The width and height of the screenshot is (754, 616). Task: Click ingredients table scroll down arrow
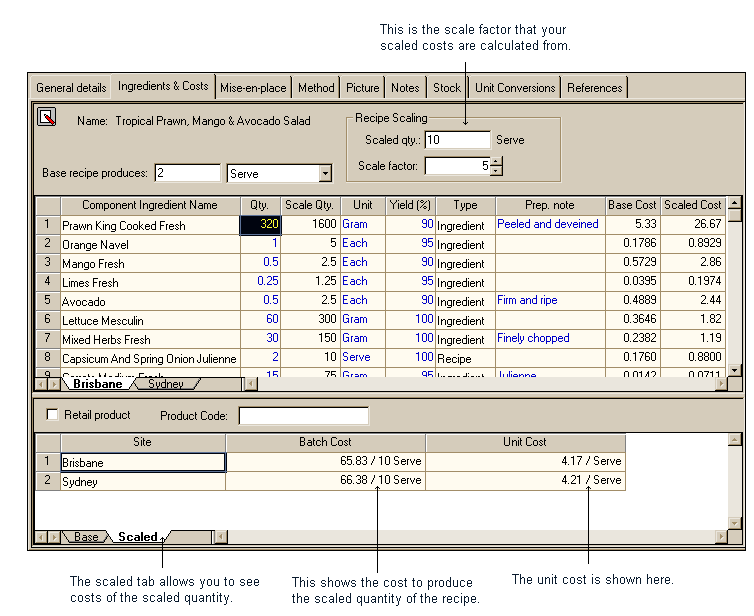coord(734,370)
